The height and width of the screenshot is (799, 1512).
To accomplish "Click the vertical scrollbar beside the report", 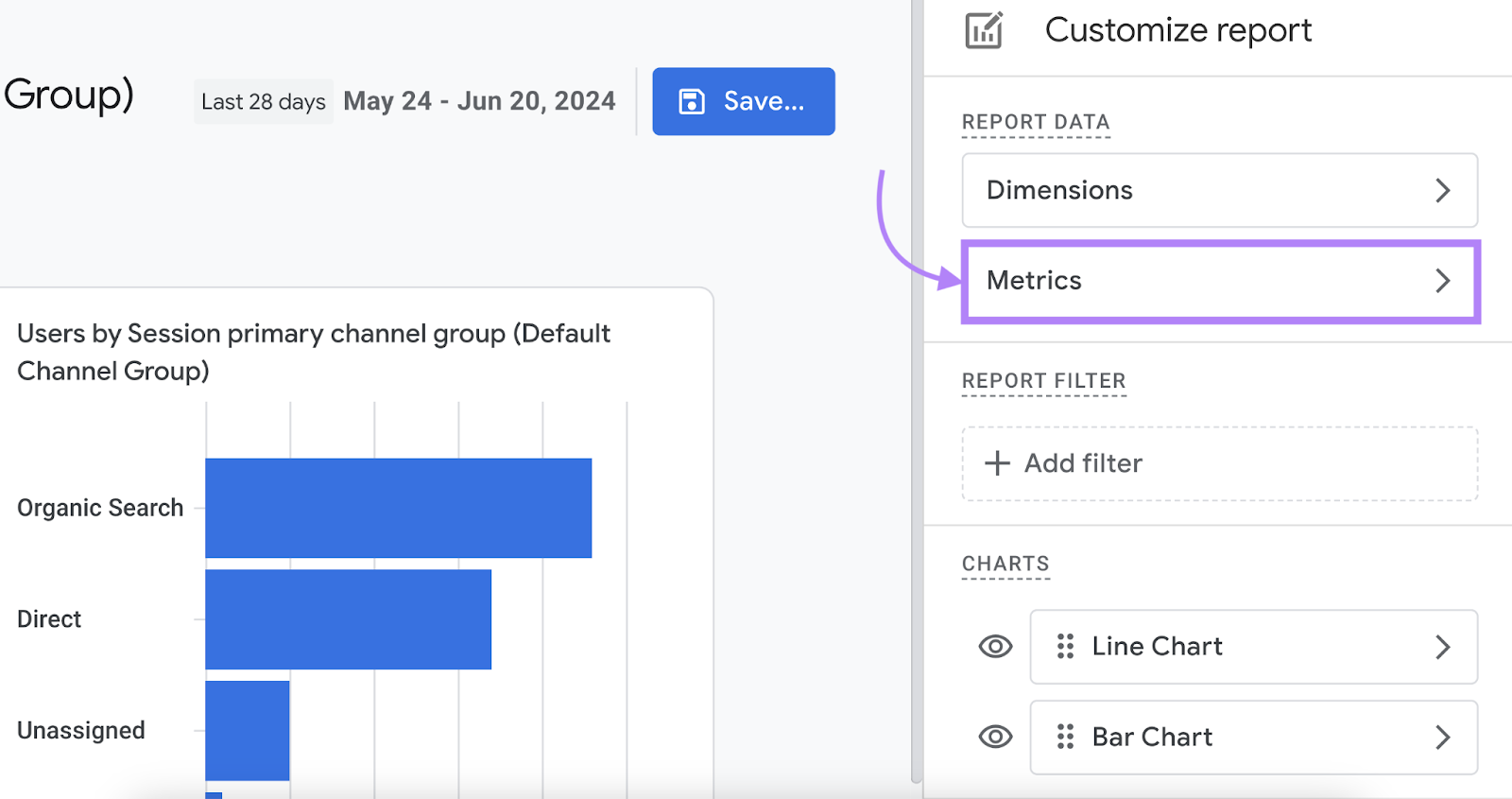I will pyautogui.click(x=916, y=397).
